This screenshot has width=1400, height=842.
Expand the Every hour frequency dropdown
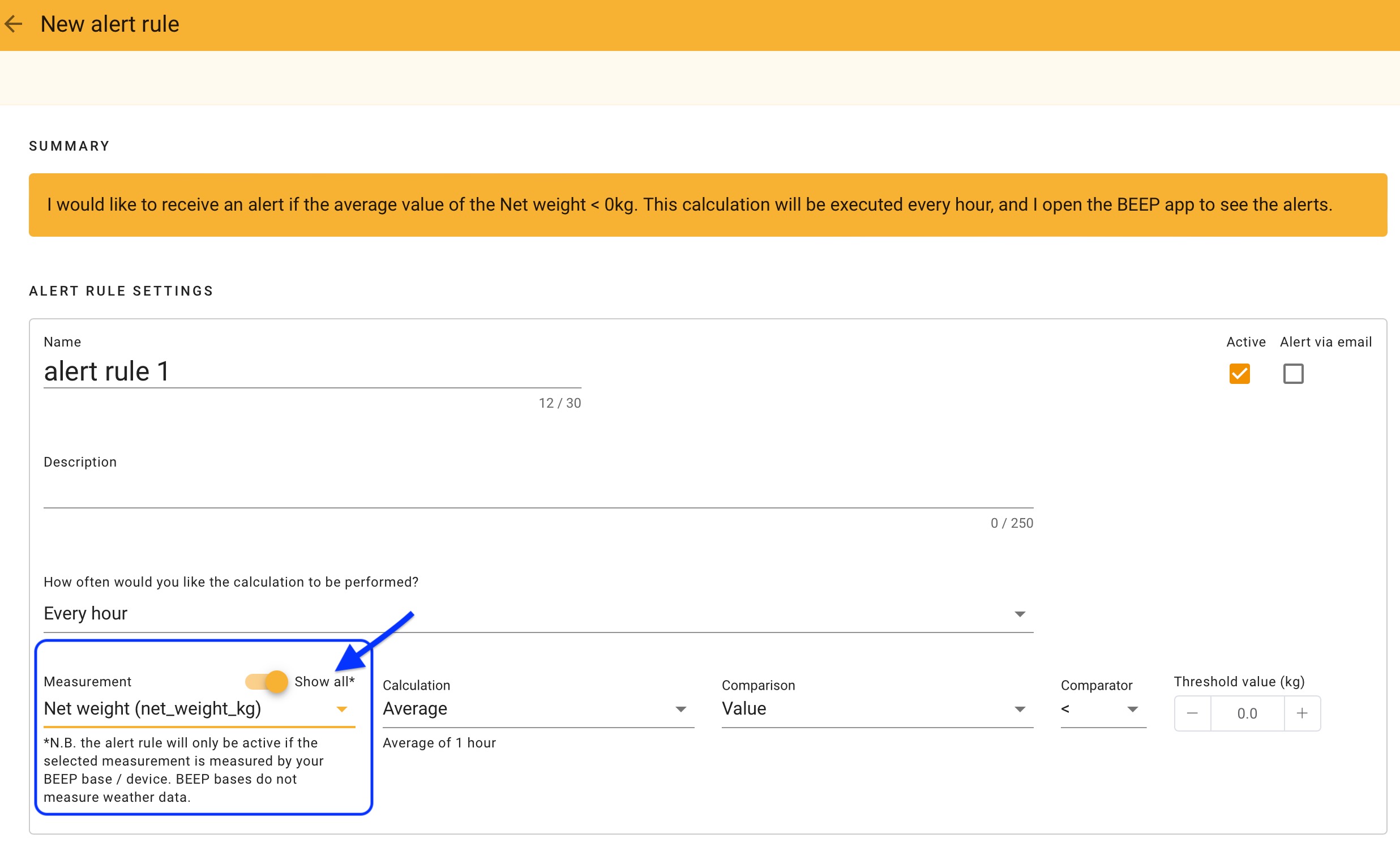(1020, 614)
